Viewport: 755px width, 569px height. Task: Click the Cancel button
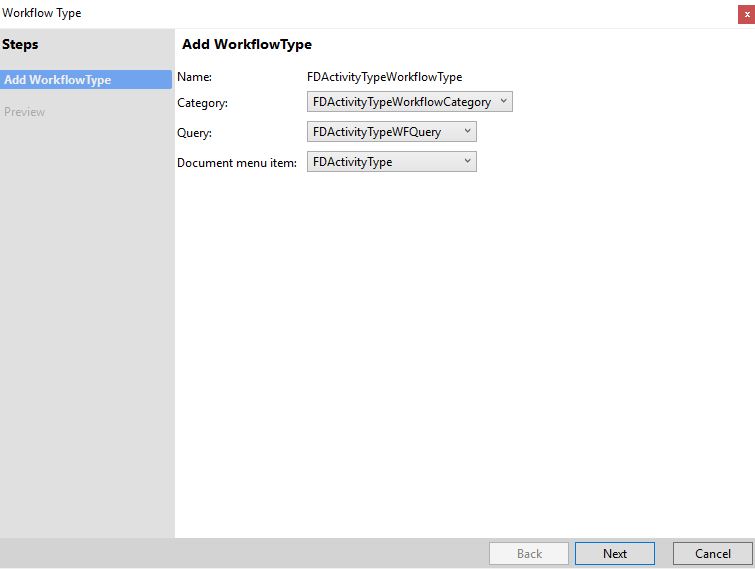point(713,554)
